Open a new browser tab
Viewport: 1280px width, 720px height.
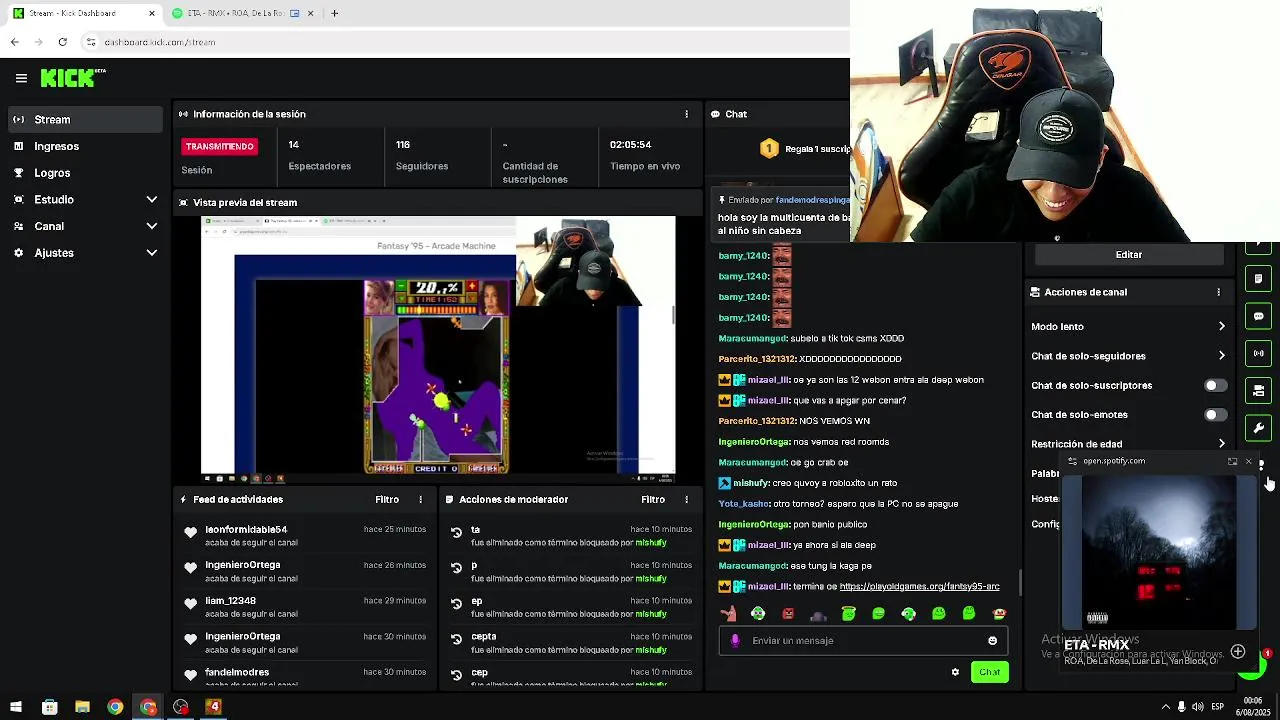point(334,13)
